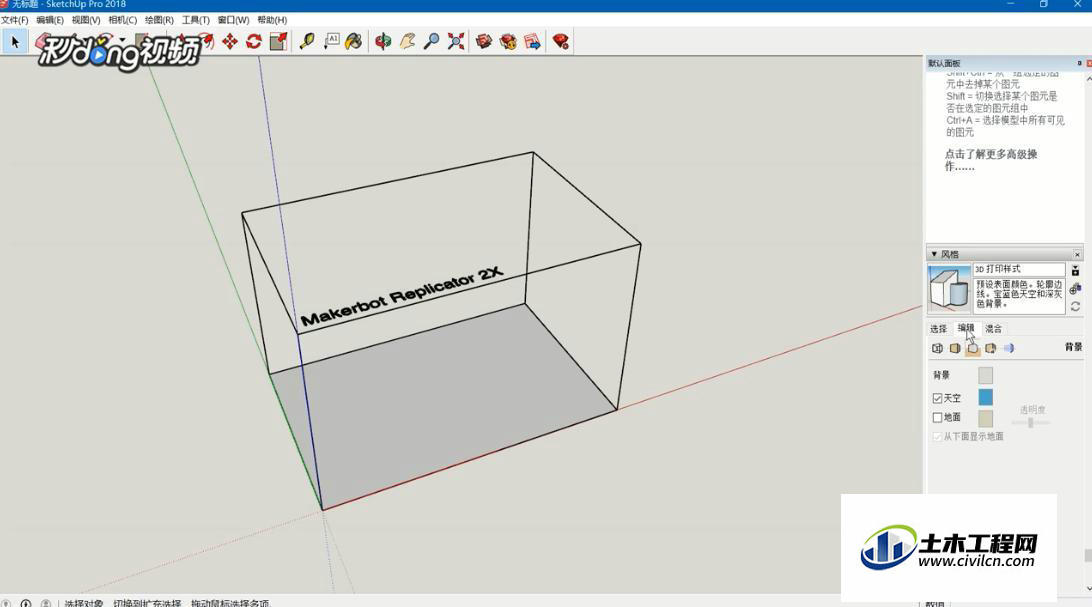
Task: Open the 绘图(R) menu
Action: tap(159, 20)
